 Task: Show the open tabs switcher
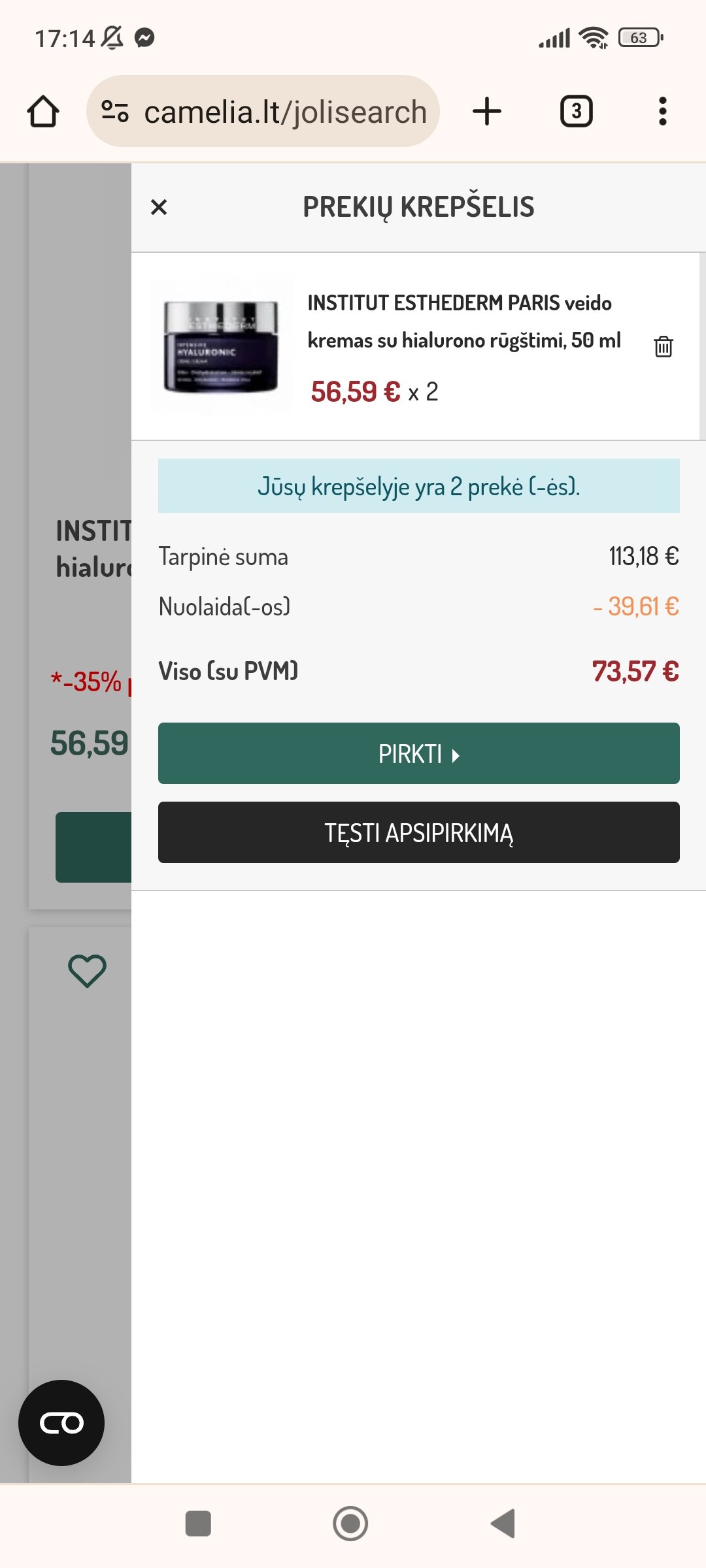[x=576, y=111]
